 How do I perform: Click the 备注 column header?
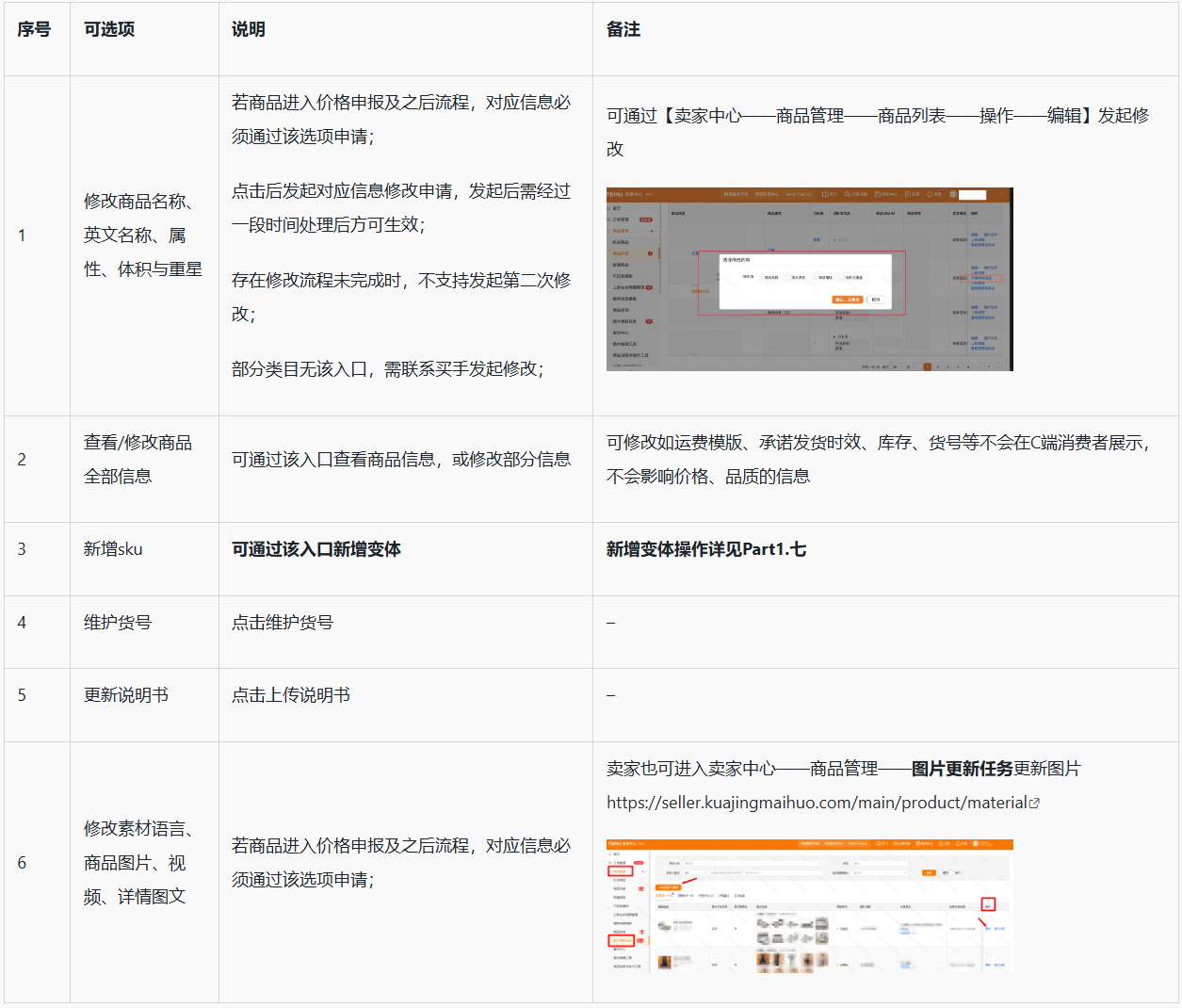(x=623, y=30)
